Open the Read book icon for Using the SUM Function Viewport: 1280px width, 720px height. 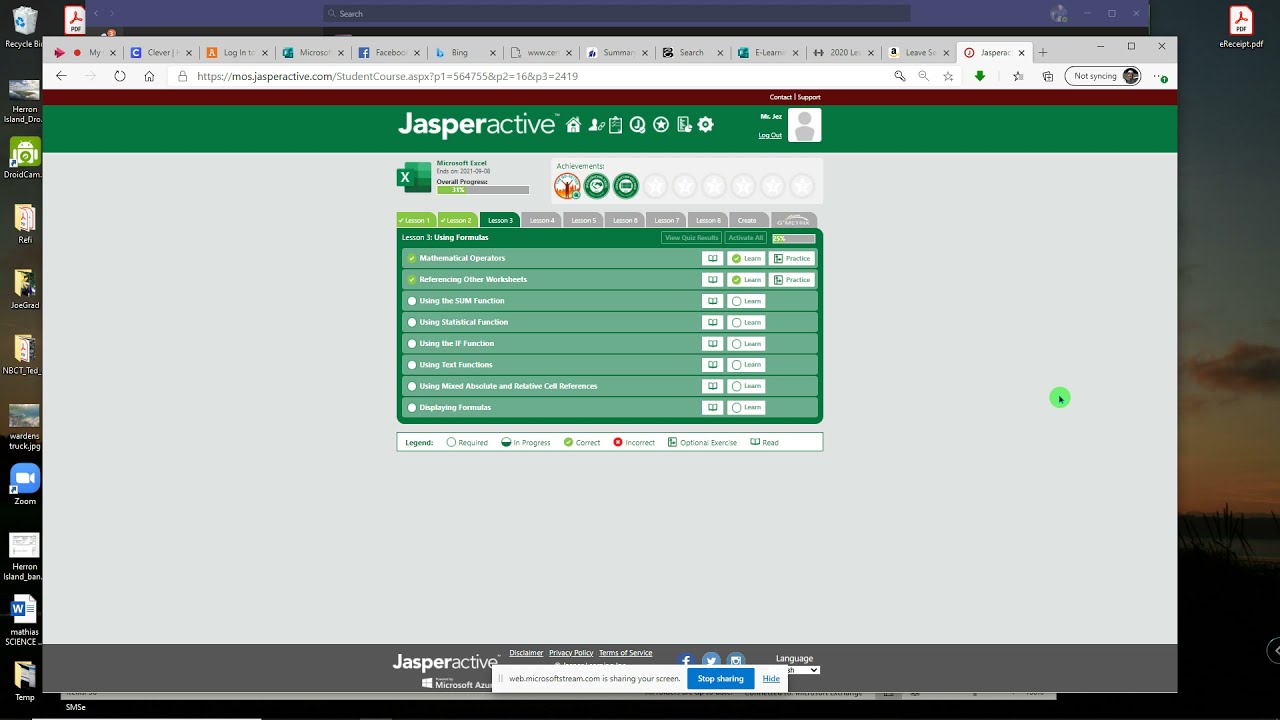[712, 301]
